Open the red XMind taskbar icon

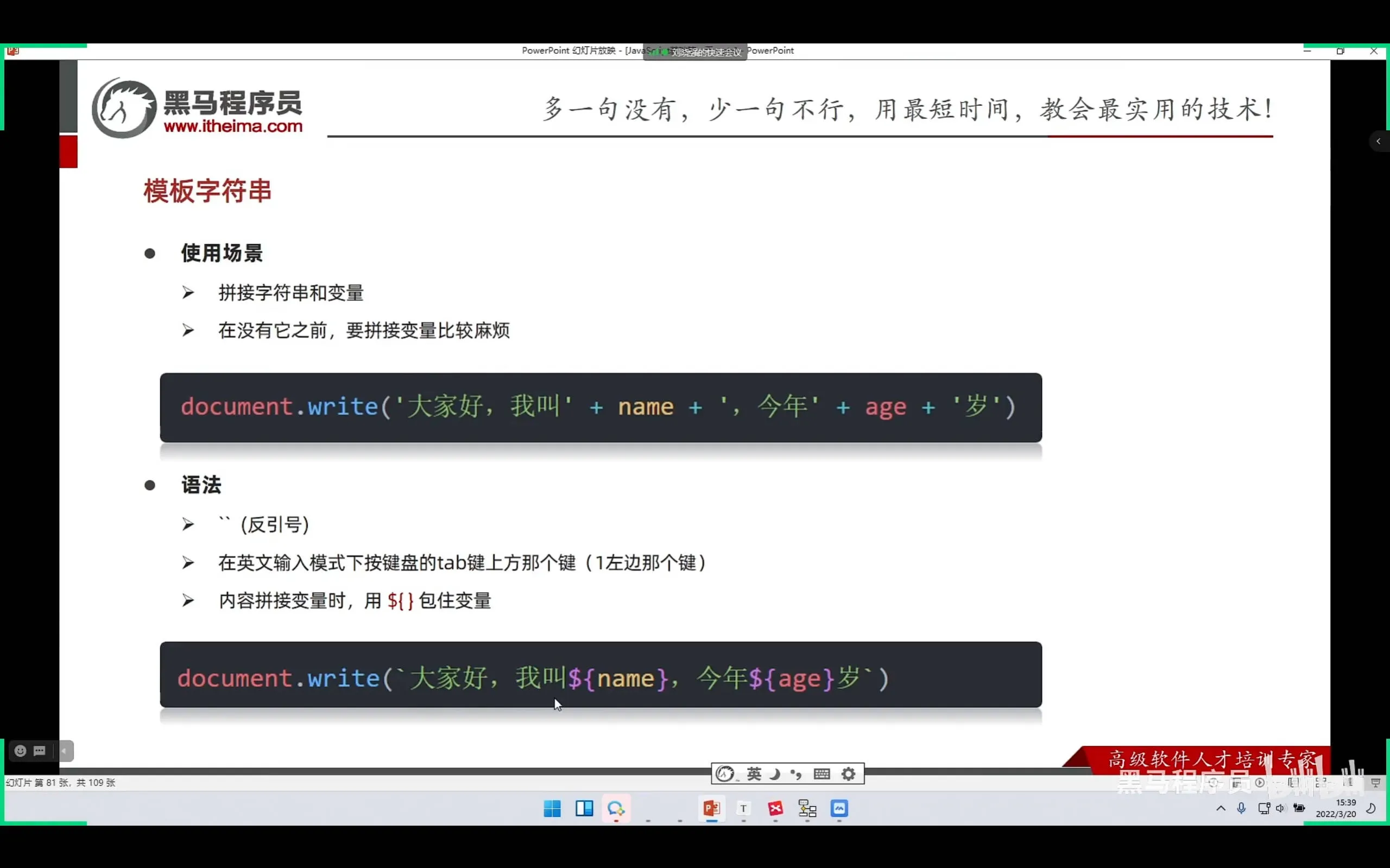775,808
